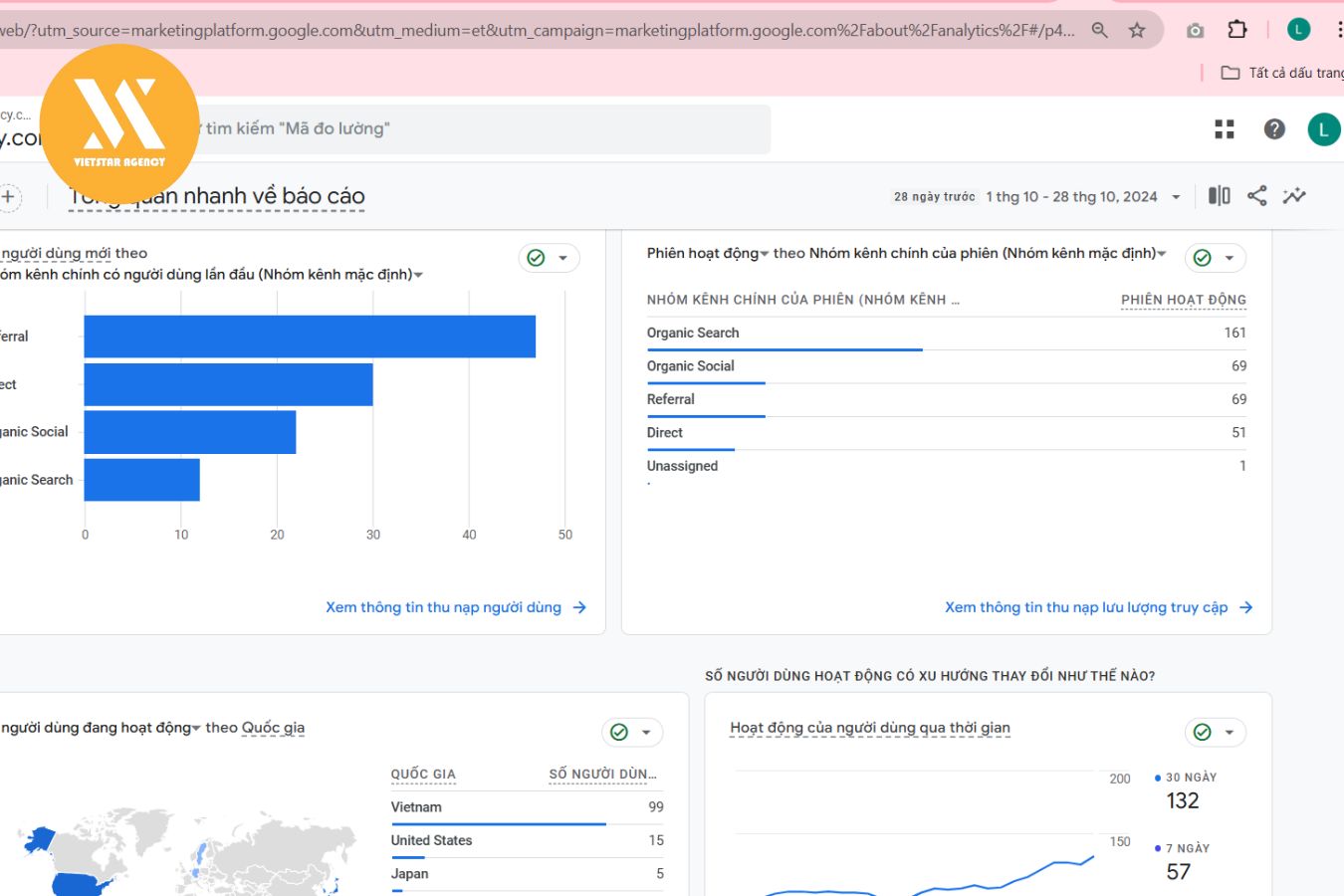1344x896 pixels.
Task: Select the United States country row
Action: click(x=527, y=841)
